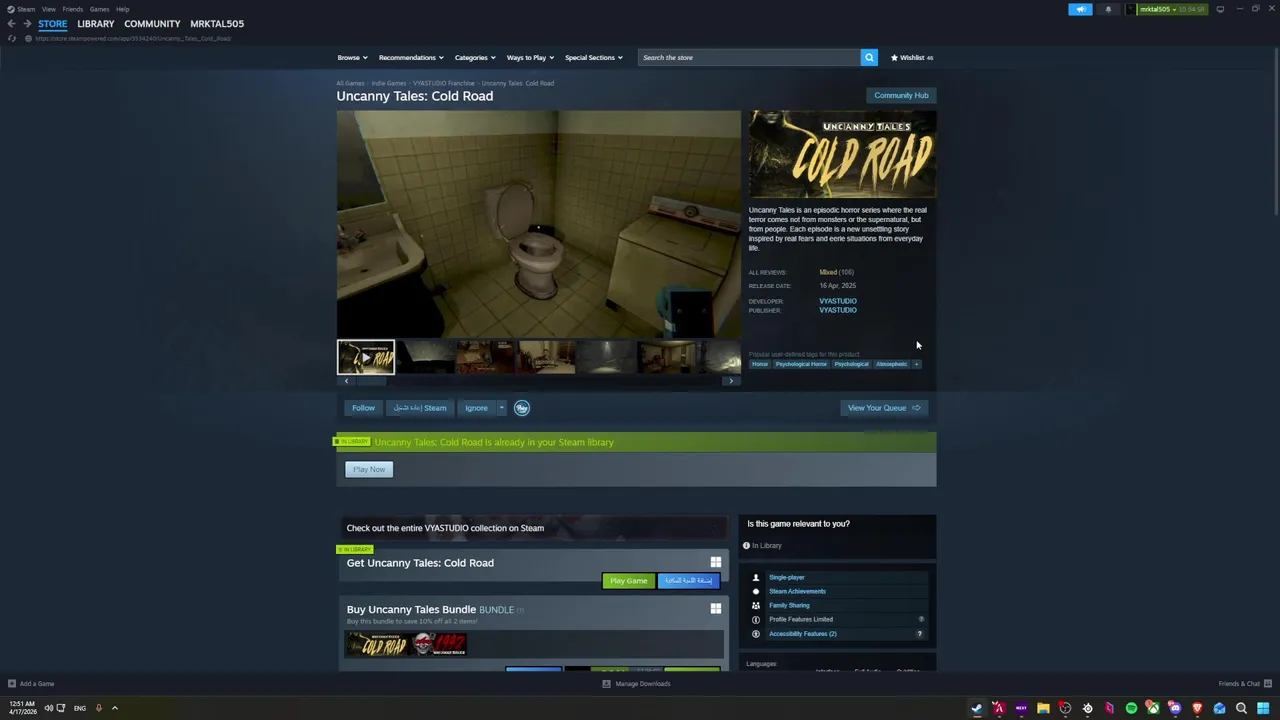Click the round badge icon beside Ignore
This screenshot has height=720, width=1280.
tap(522, 408)
